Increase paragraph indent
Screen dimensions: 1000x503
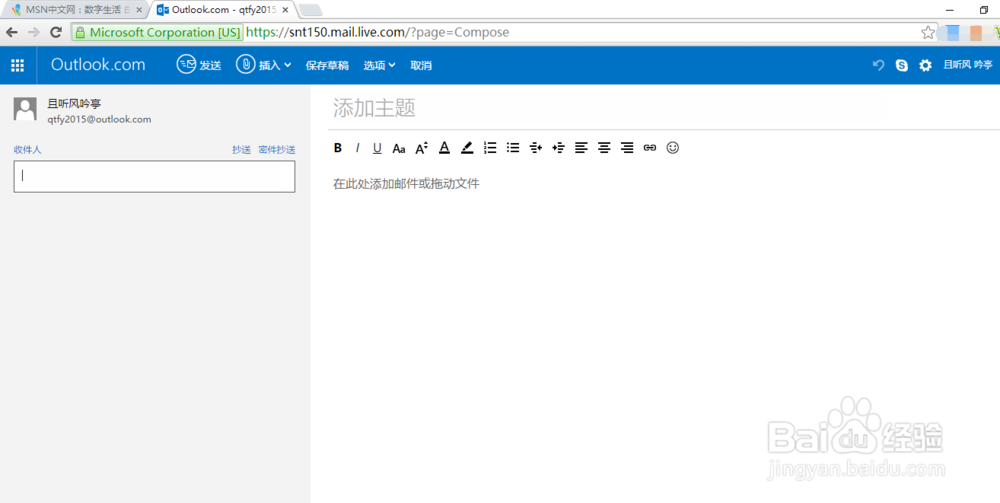559,148
